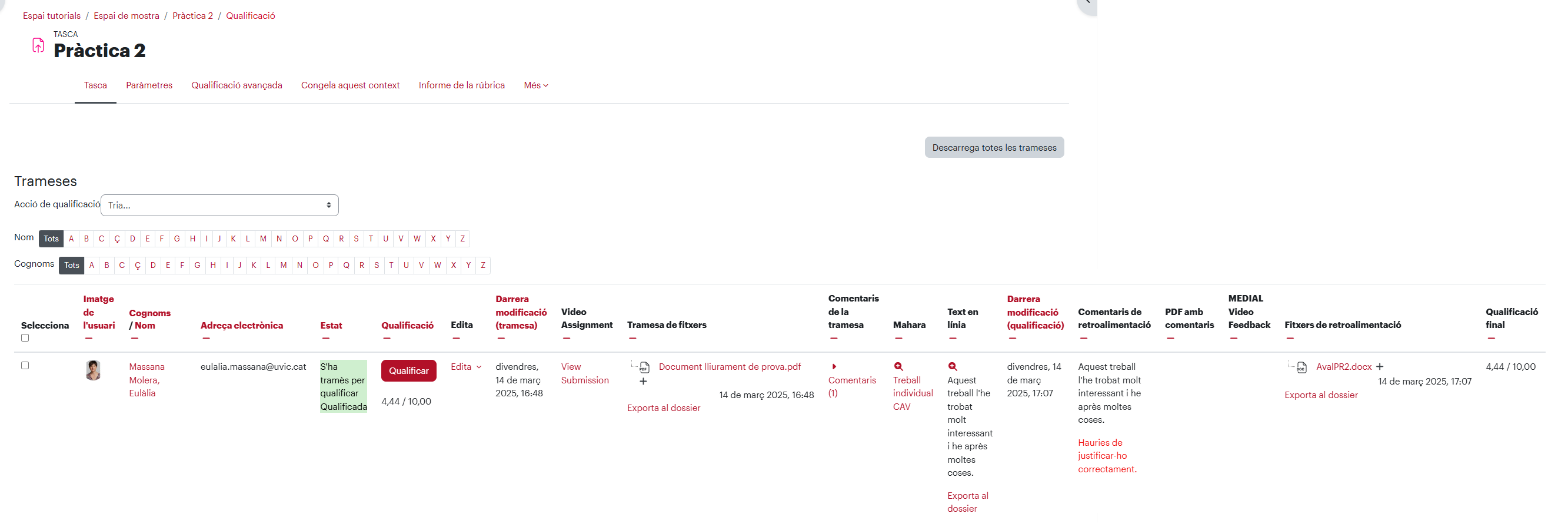Switch to the Tasca tab

95,85
